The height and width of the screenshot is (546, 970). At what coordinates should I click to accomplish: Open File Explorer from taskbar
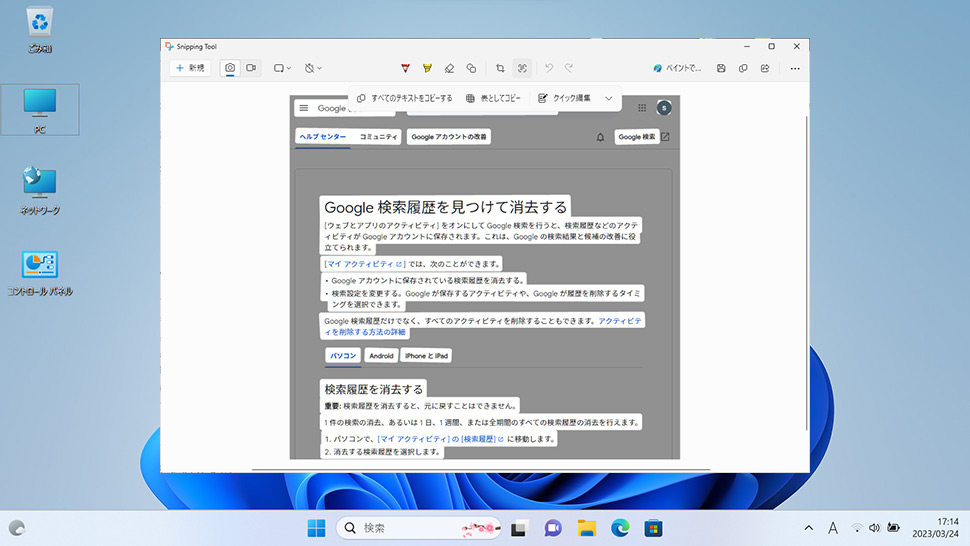586,528
